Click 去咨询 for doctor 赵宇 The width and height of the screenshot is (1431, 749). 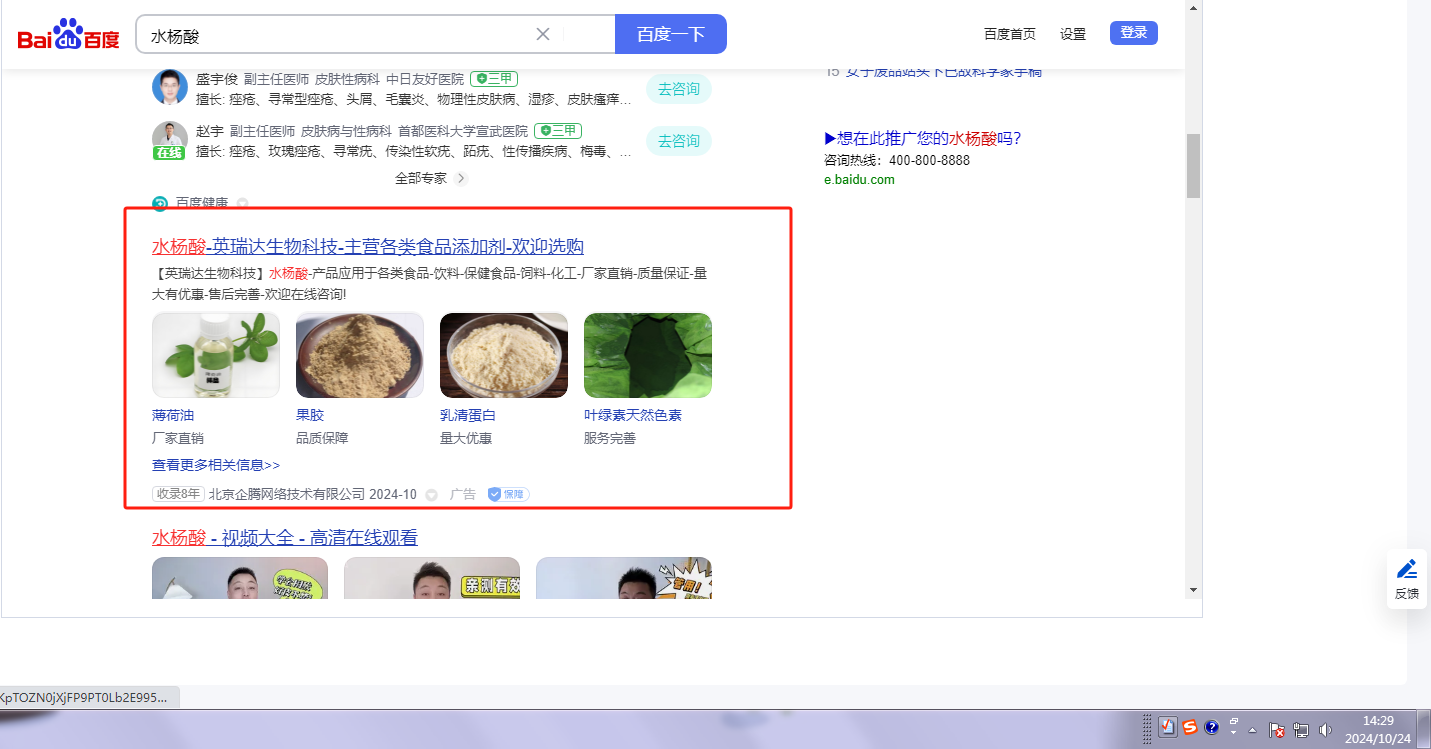pos(679,141)
